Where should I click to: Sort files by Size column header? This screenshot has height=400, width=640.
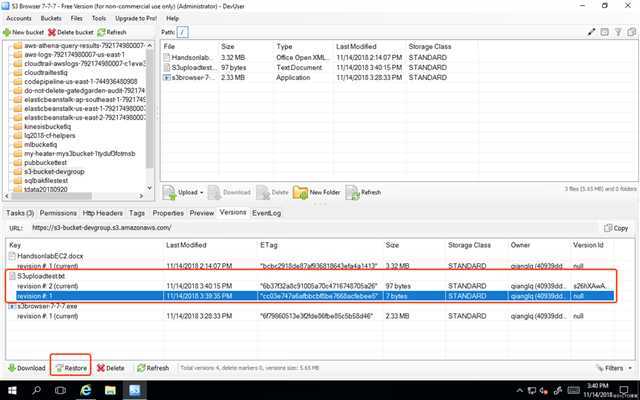[x=228, y=47]
